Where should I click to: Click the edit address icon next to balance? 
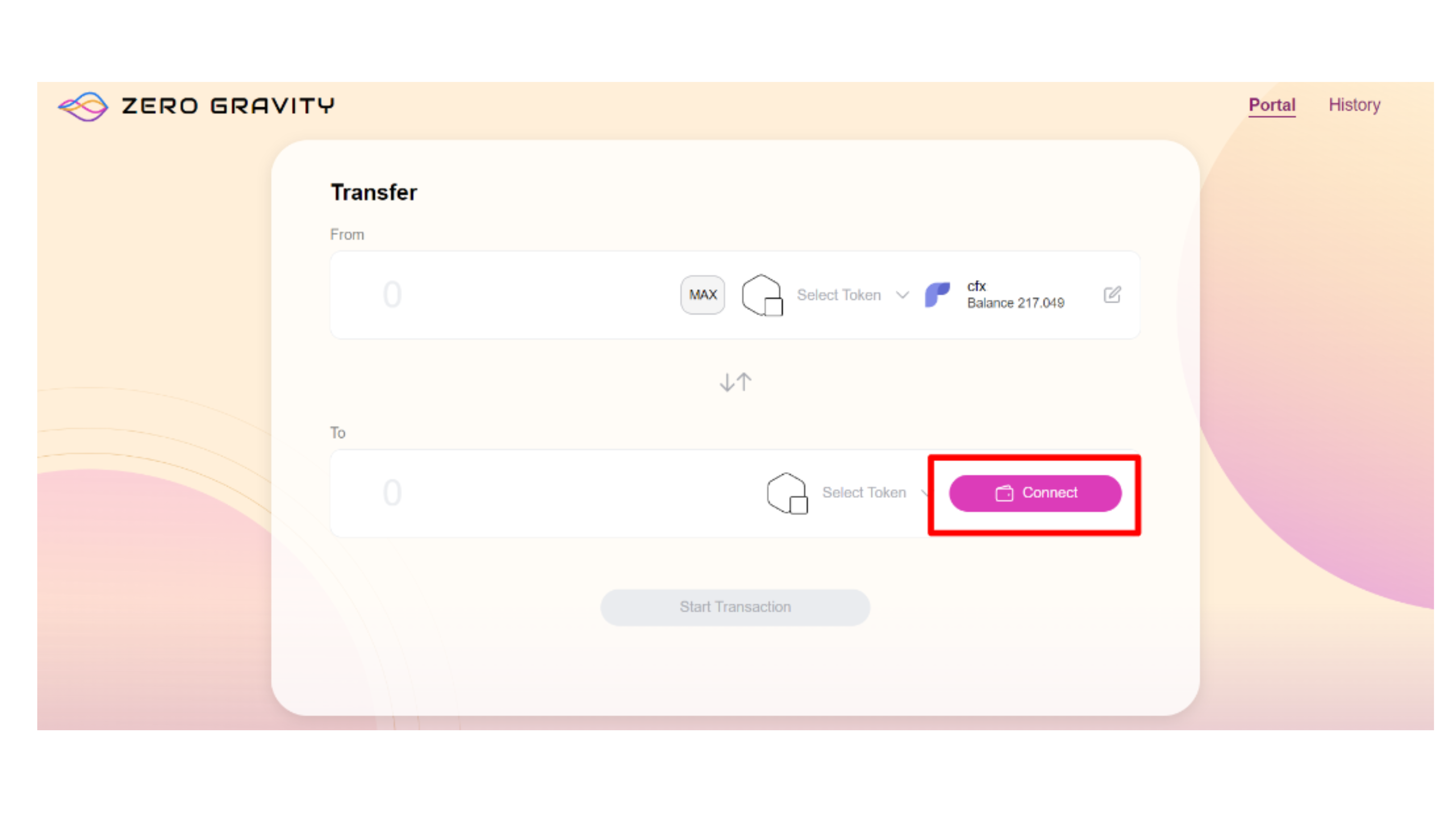(1112, 294)
